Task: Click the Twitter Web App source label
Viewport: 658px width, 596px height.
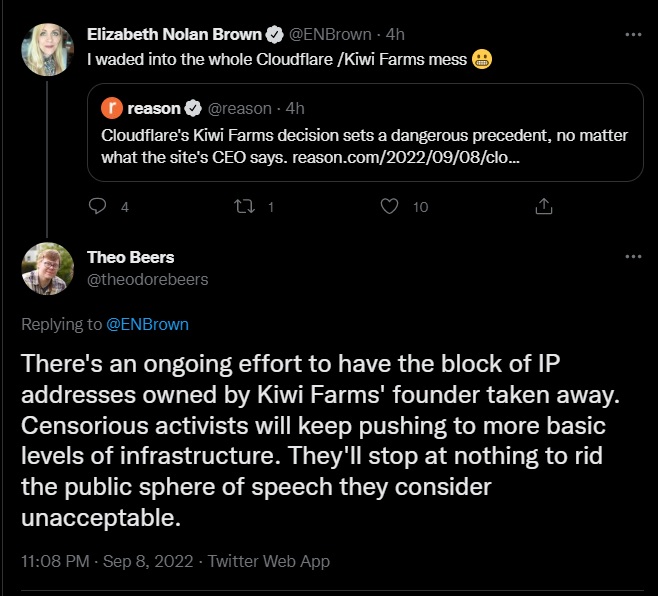Action: coord(267,561)
